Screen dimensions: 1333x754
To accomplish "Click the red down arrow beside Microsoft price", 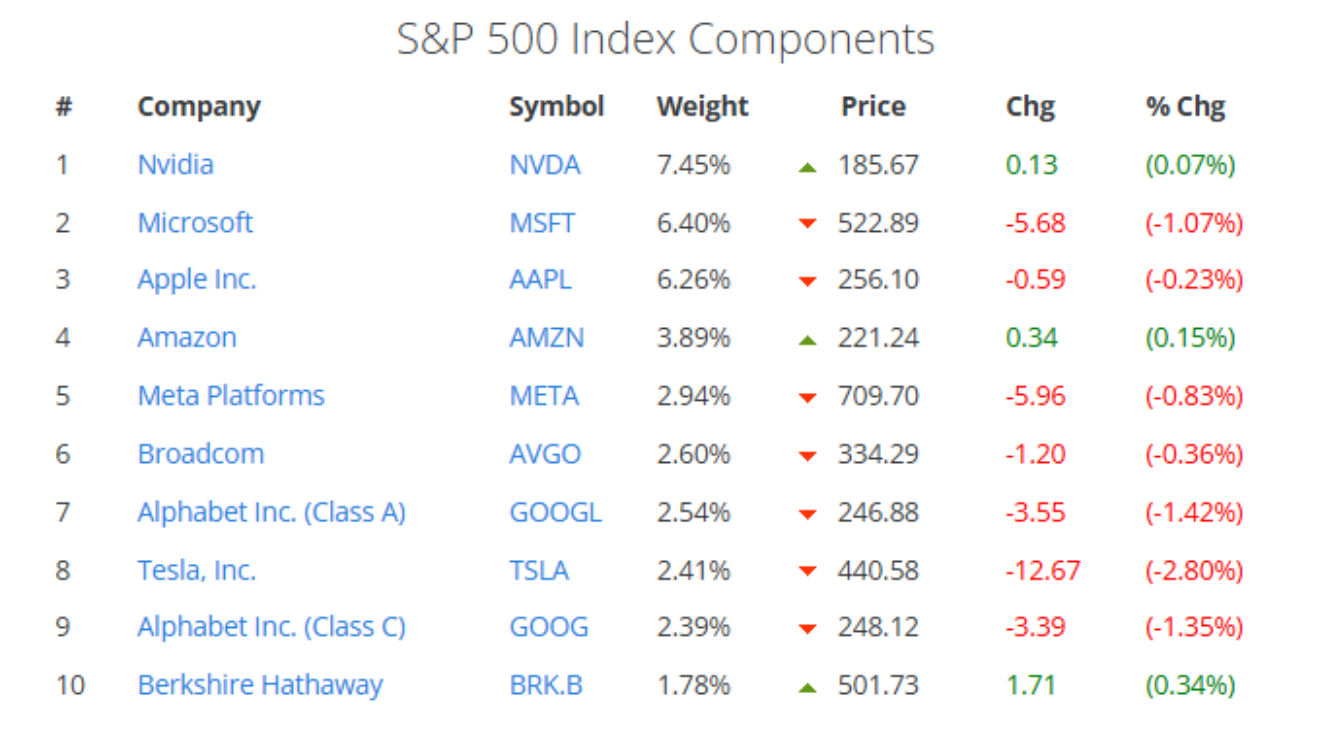I will point(808,224).
